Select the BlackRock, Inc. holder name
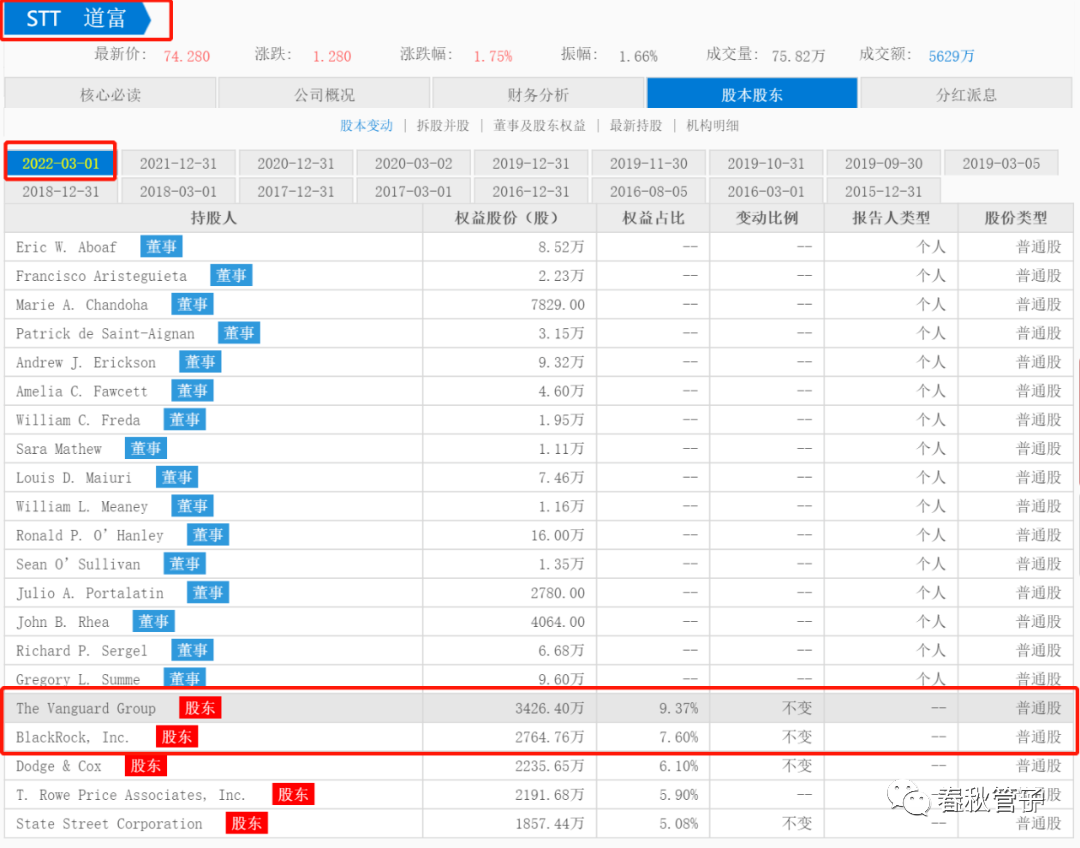The height and width of the screenshot is (848, 1080). click(72, 737)
